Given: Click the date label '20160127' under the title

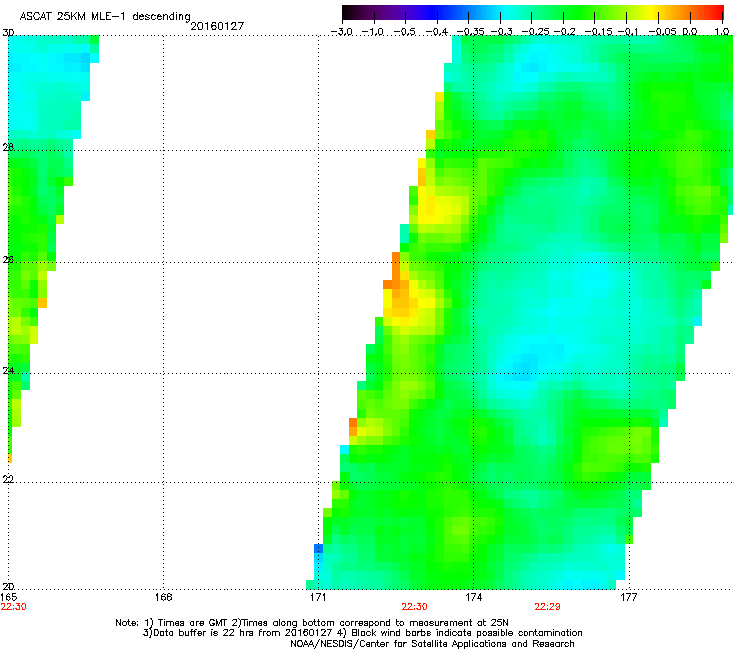Looking at the screenshot, I should 217,26.
